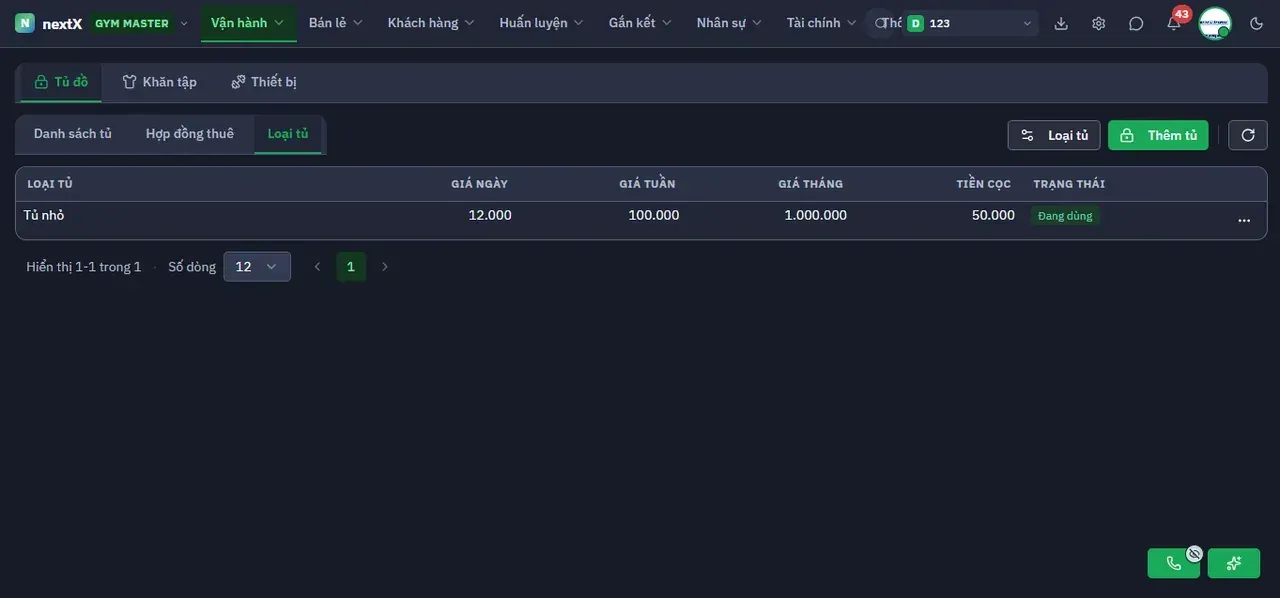Image resolution: width=1280 pixels, height=598 pixels.
Task: Open the Gắn kết menu
Action: 641,23
